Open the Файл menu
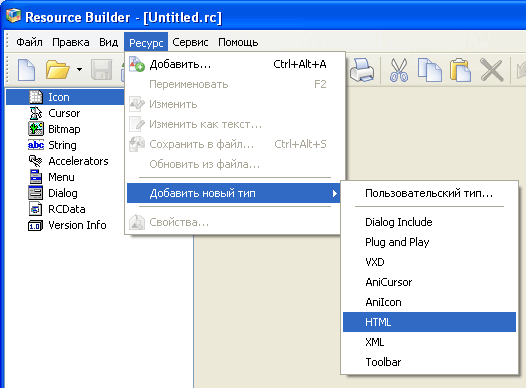The height and width of the screenshot is (389, 526). 30,42
